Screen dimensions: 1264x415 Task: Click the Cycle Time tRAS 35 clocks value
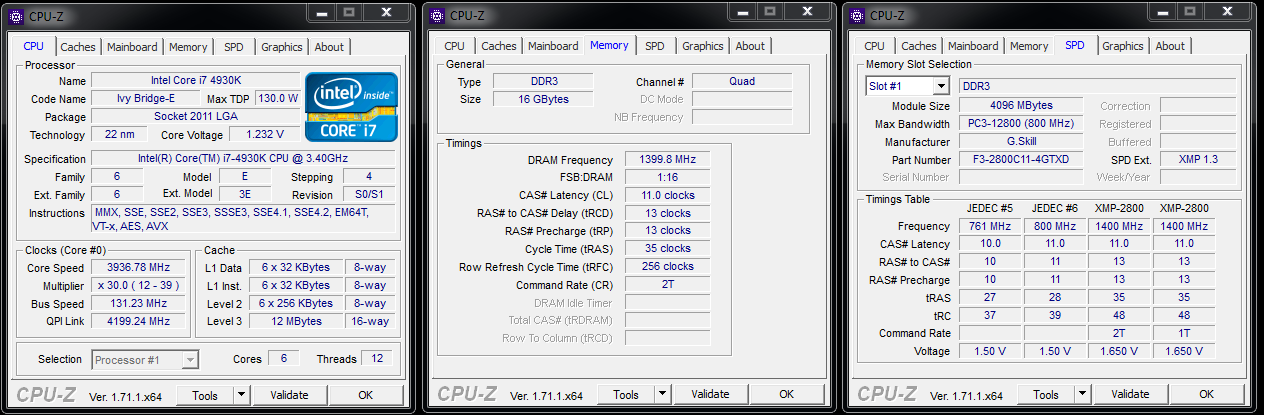click(x=668, y=249)
